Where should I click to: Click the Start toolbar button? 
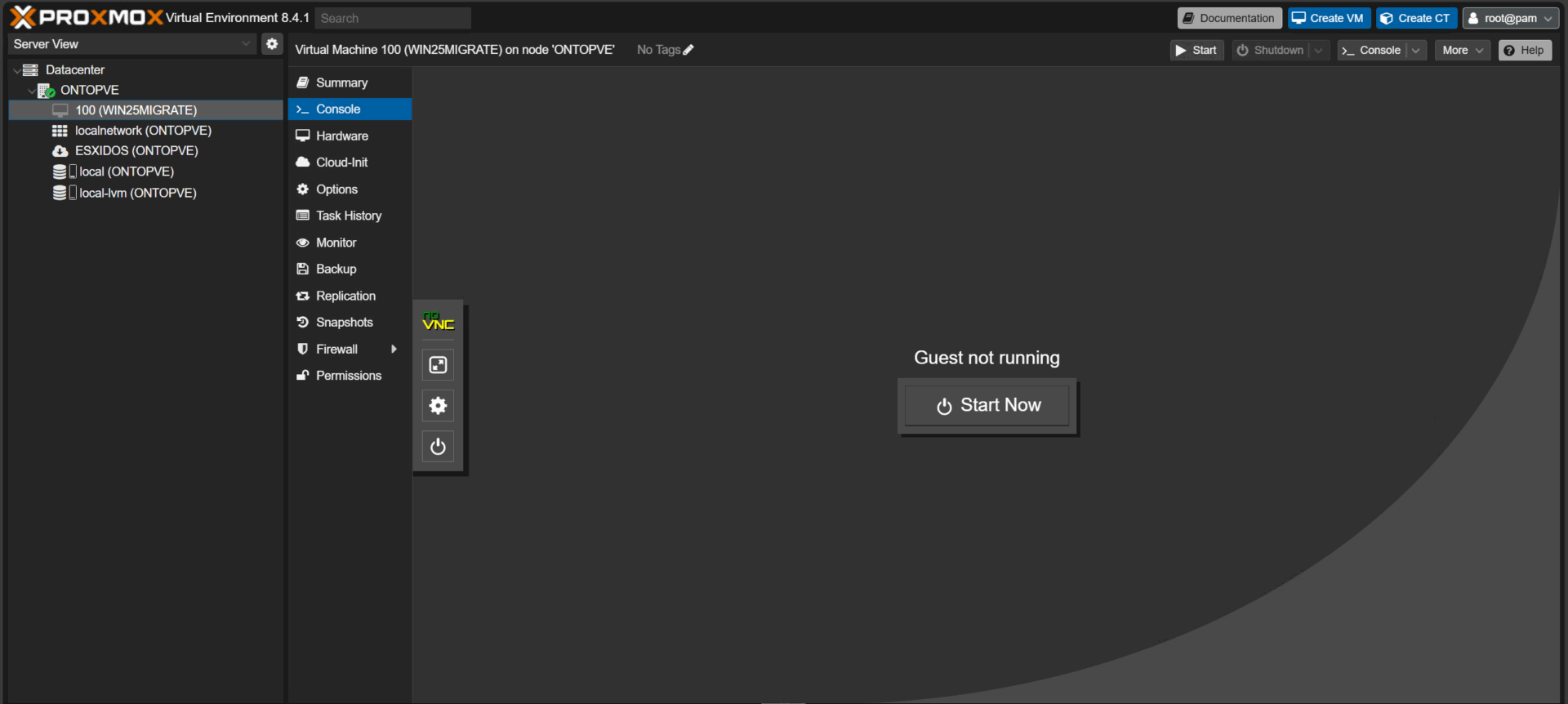coord(1196,51)
